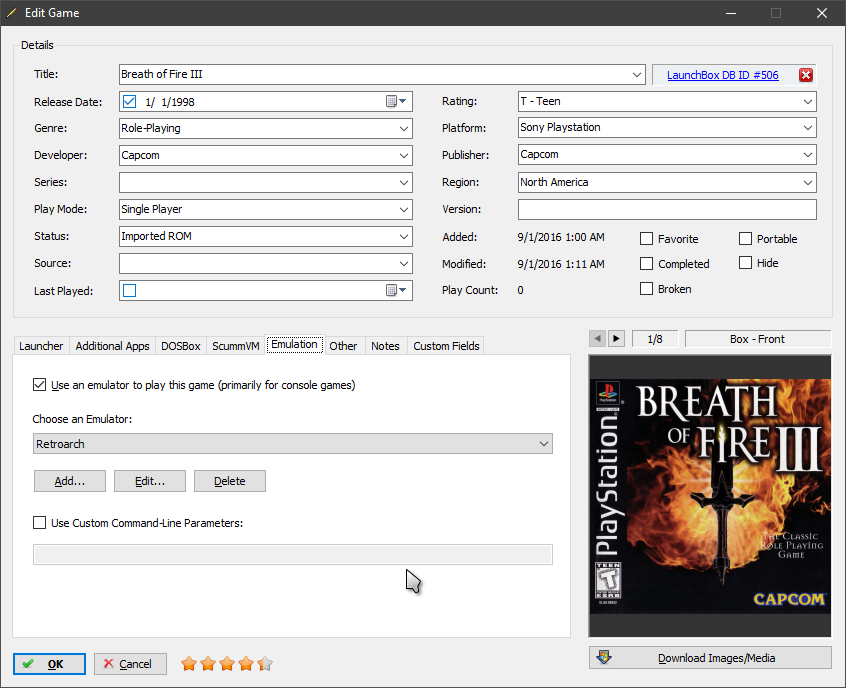Show the previous image with left arrow
This screenshot has width=846, height=688.
[x=597, y=339]
